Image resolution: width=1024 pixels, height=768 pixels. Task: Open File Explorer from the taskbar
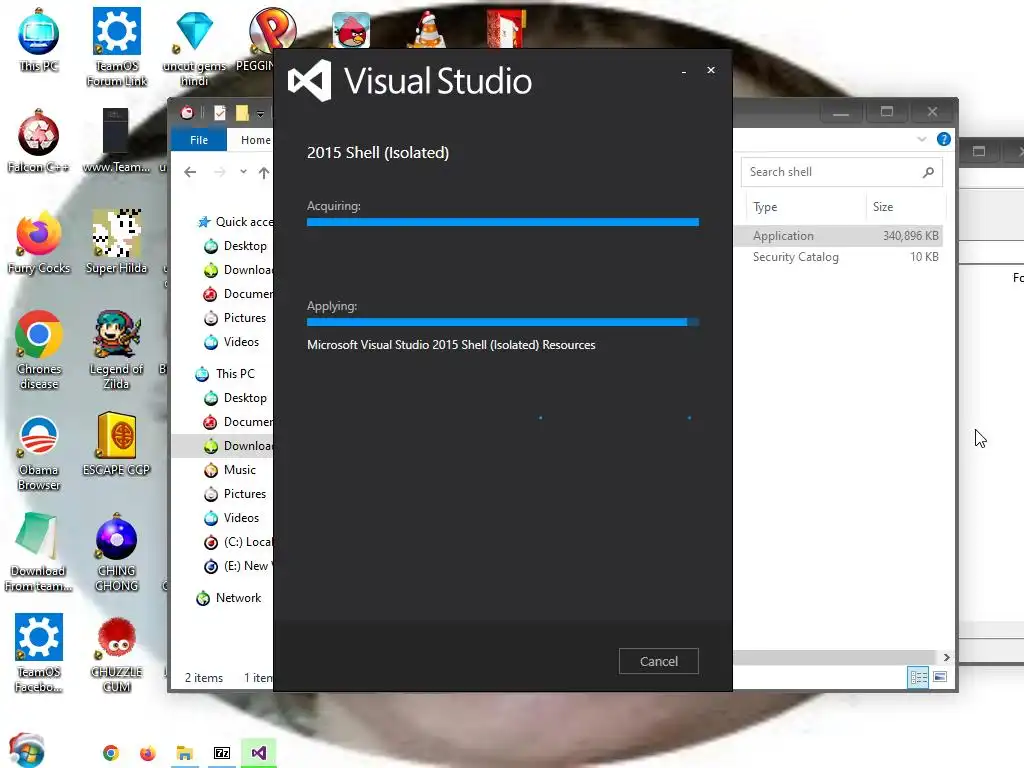click(x=184, y=753)
